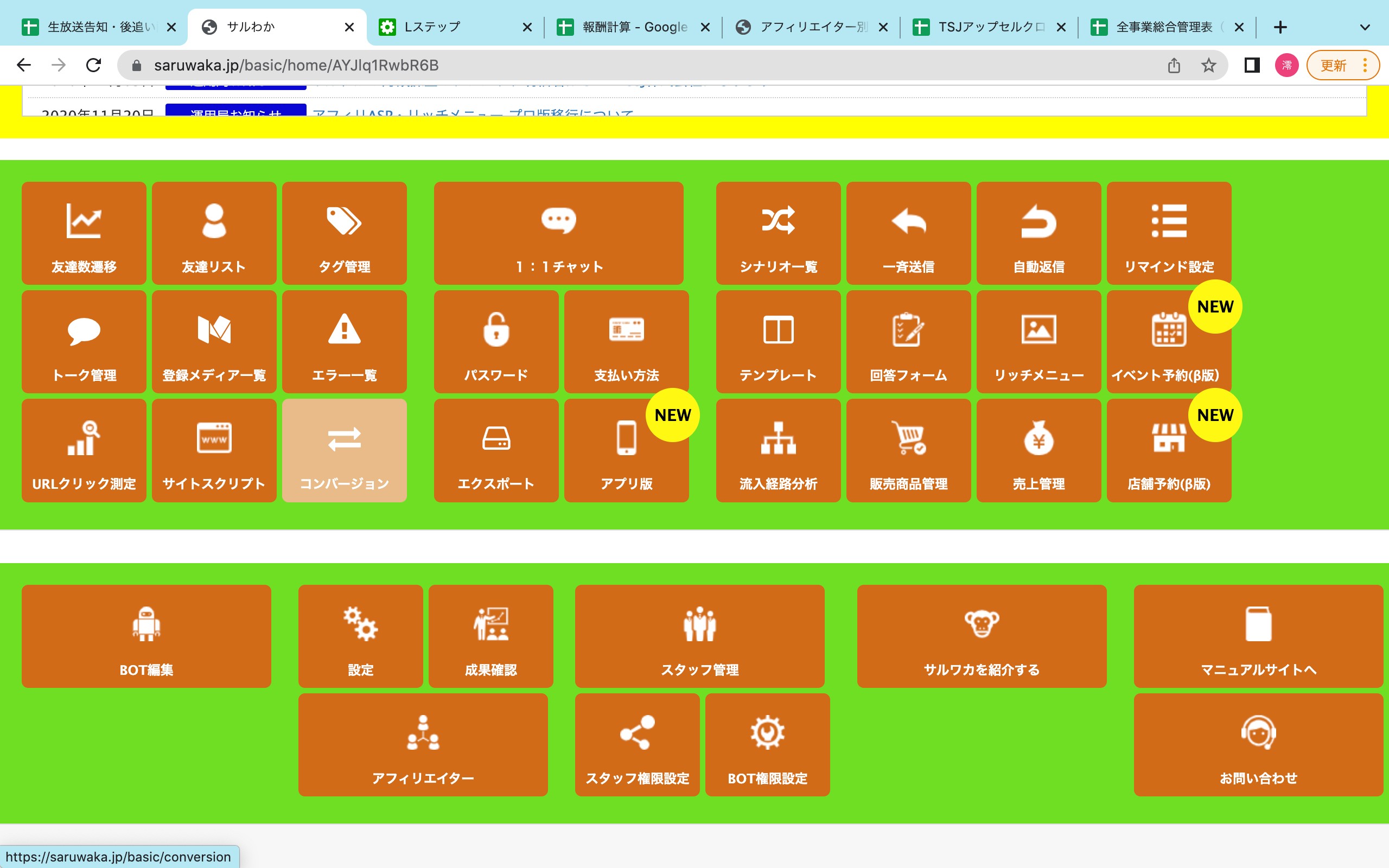Screen dimensions: 1389x868
Task: Go back to the previous page
Action: point(23,65)
